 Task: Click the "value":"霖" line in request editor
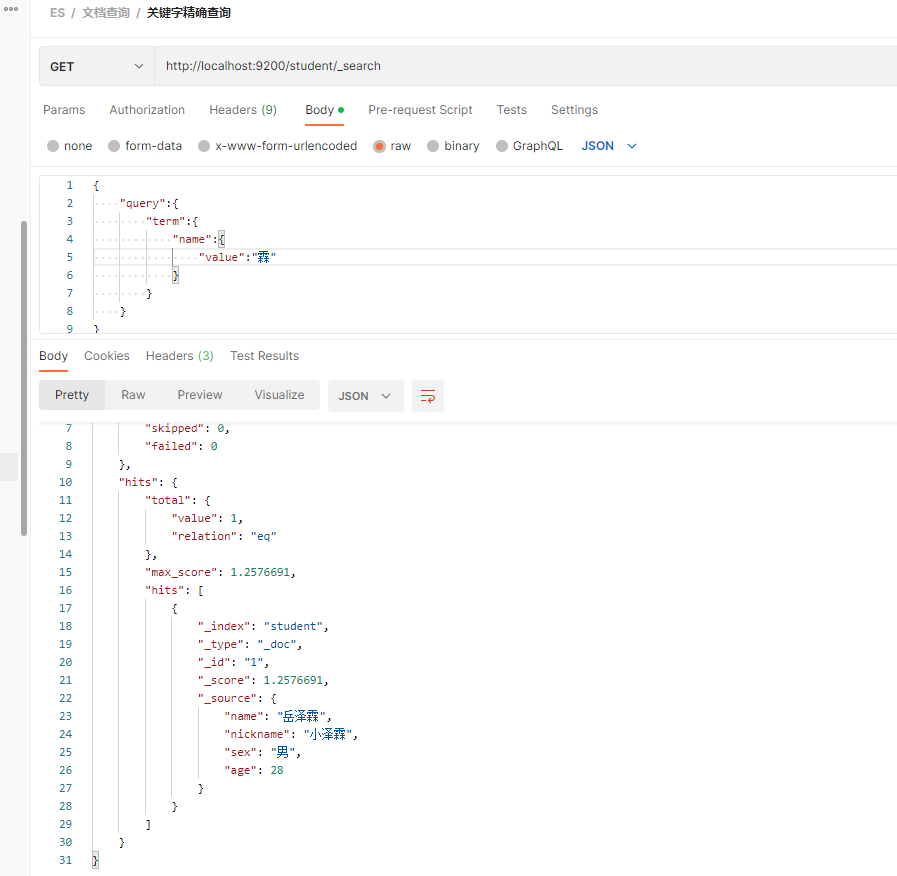(x=237, y=257)
